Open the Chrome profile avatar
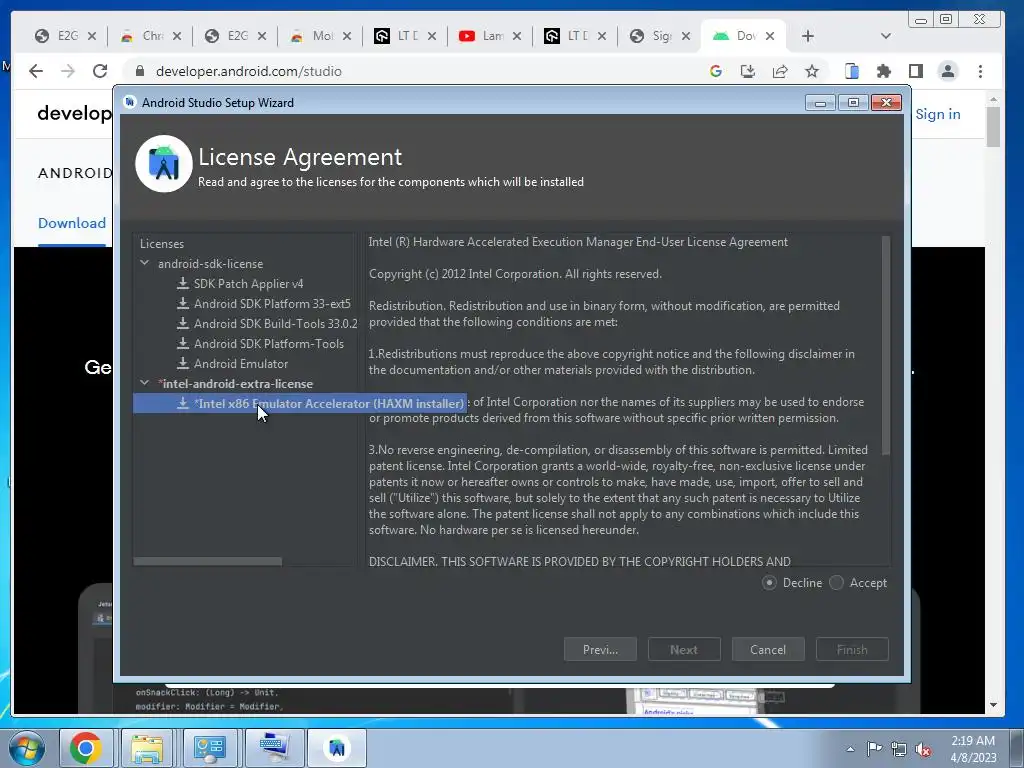1024x768 pixels. (x=948, y=71)
